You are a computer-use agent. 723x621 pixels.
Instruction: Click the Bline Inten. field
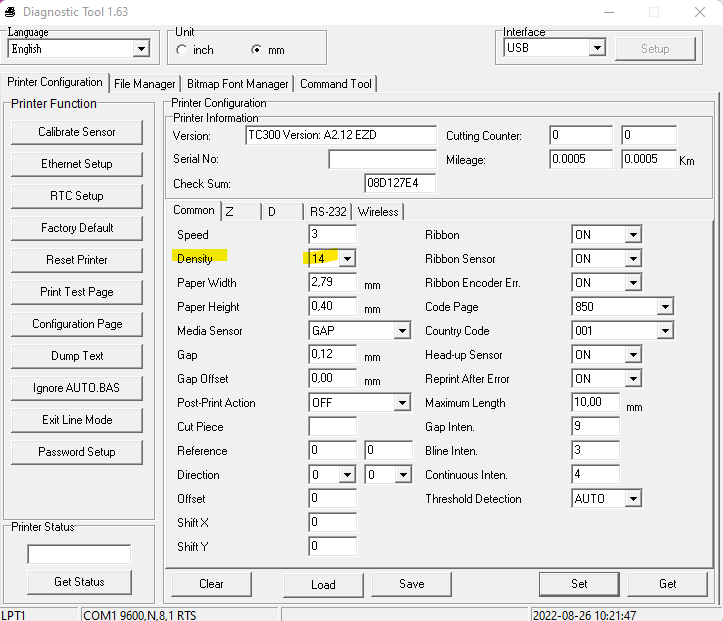coord(595,450)
